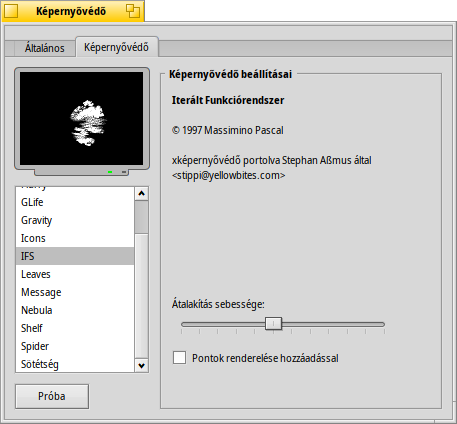The image size is (457, 424).
Task: Click the screensaver list scrollbar thumb
Action: 142,217
